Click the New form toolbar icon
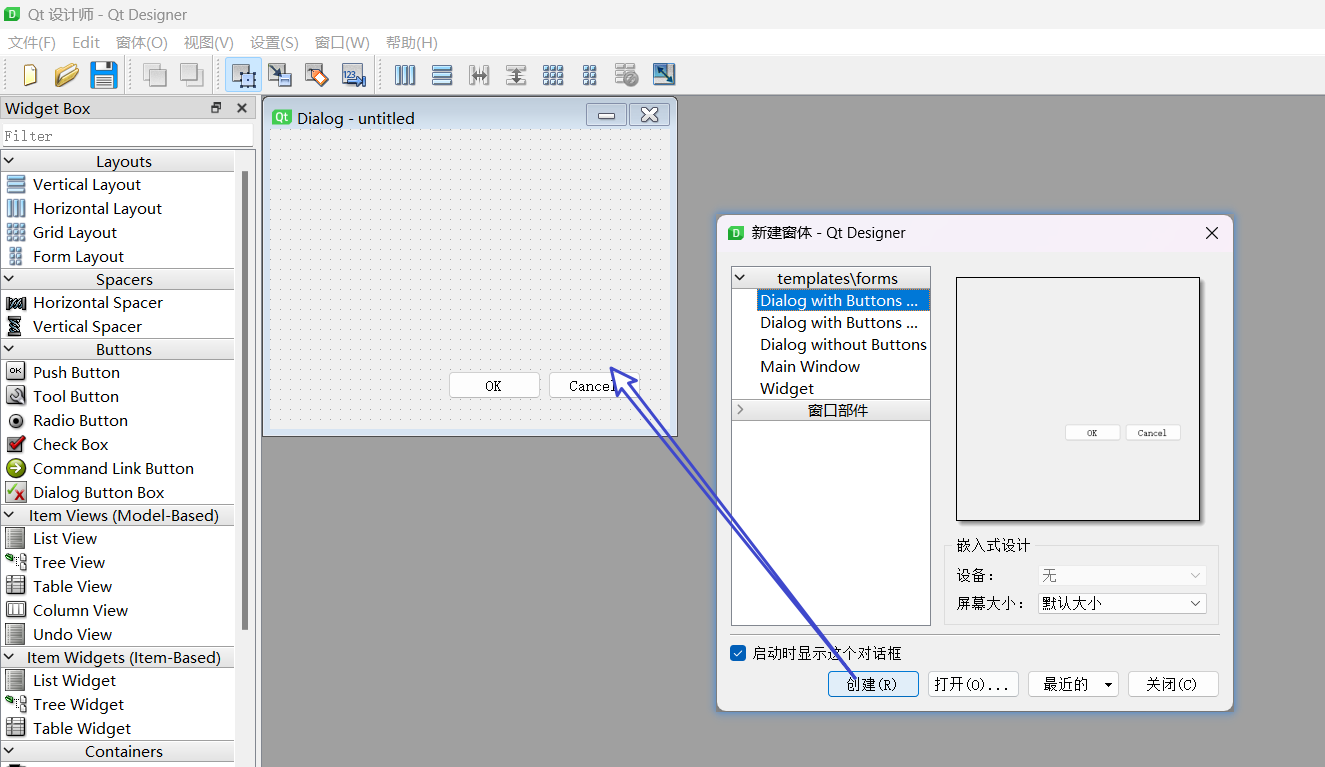 tap(30, 75)
